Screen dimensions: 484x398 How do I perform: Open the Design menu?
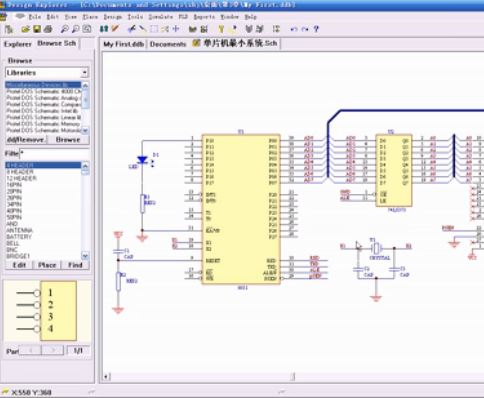pos(113,17)
